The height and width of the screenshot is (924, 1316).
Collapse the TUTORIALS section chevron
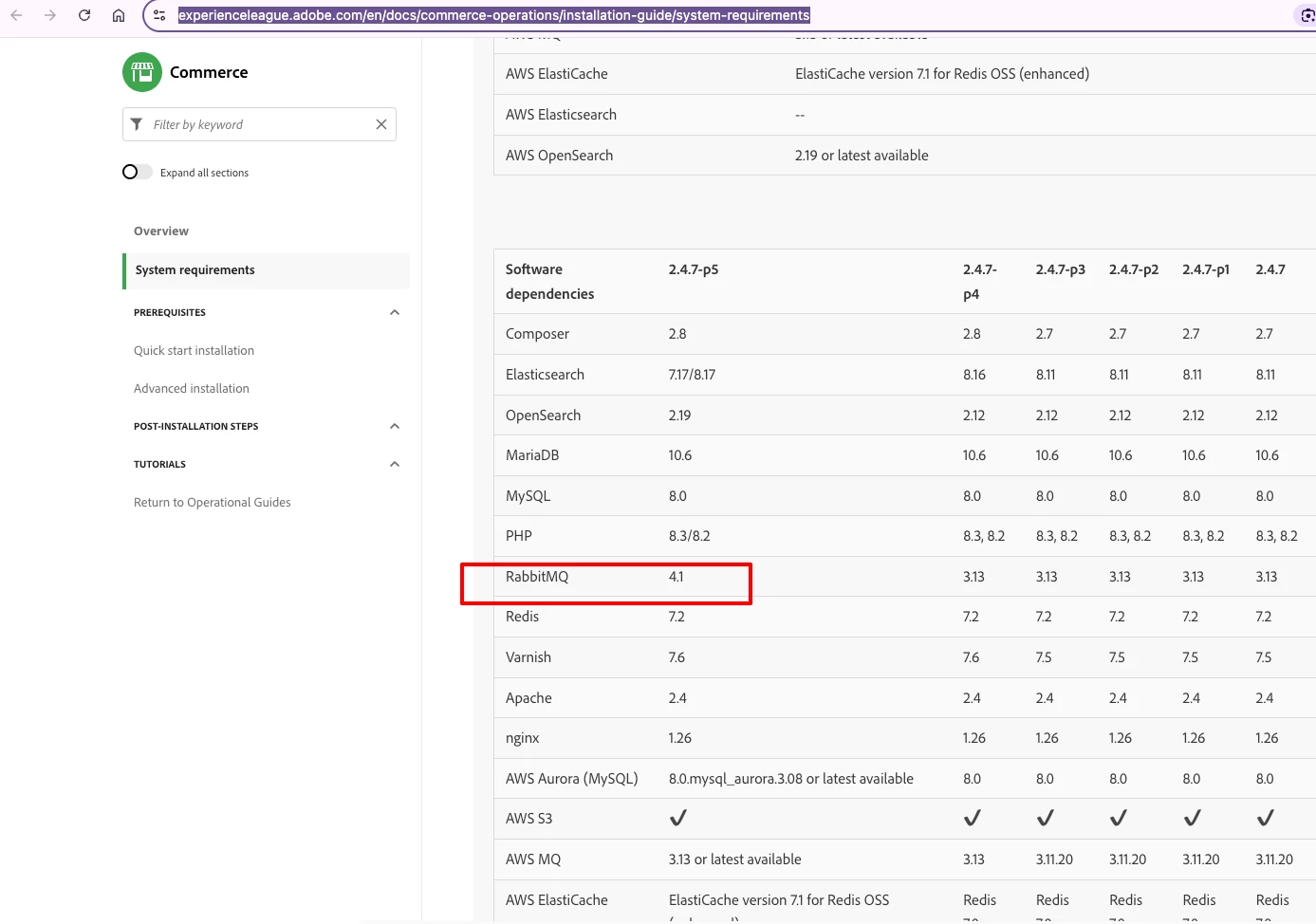[x=395, y=464]
